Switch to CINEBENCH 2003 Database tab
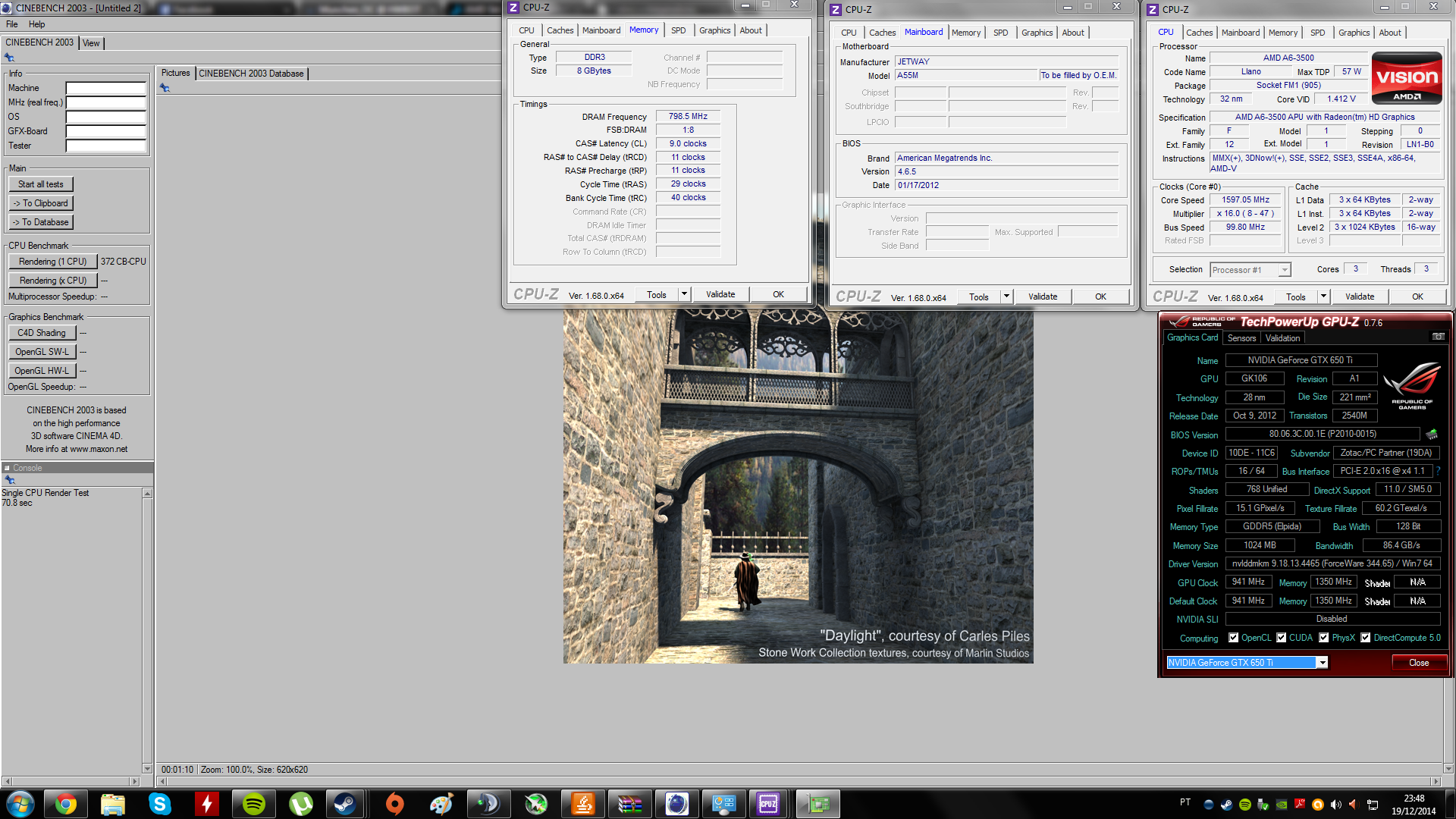Screen dimensions: 1456x819 coord(251,74)
